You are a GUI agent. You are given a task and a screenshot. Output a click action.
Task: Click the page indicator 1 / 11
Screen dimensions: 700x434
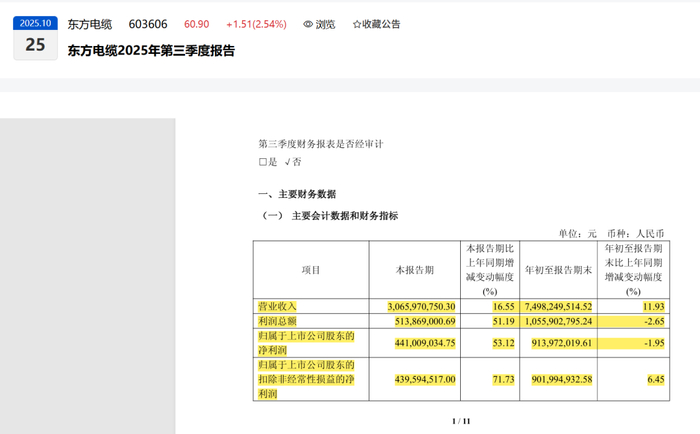coord(461,421)
